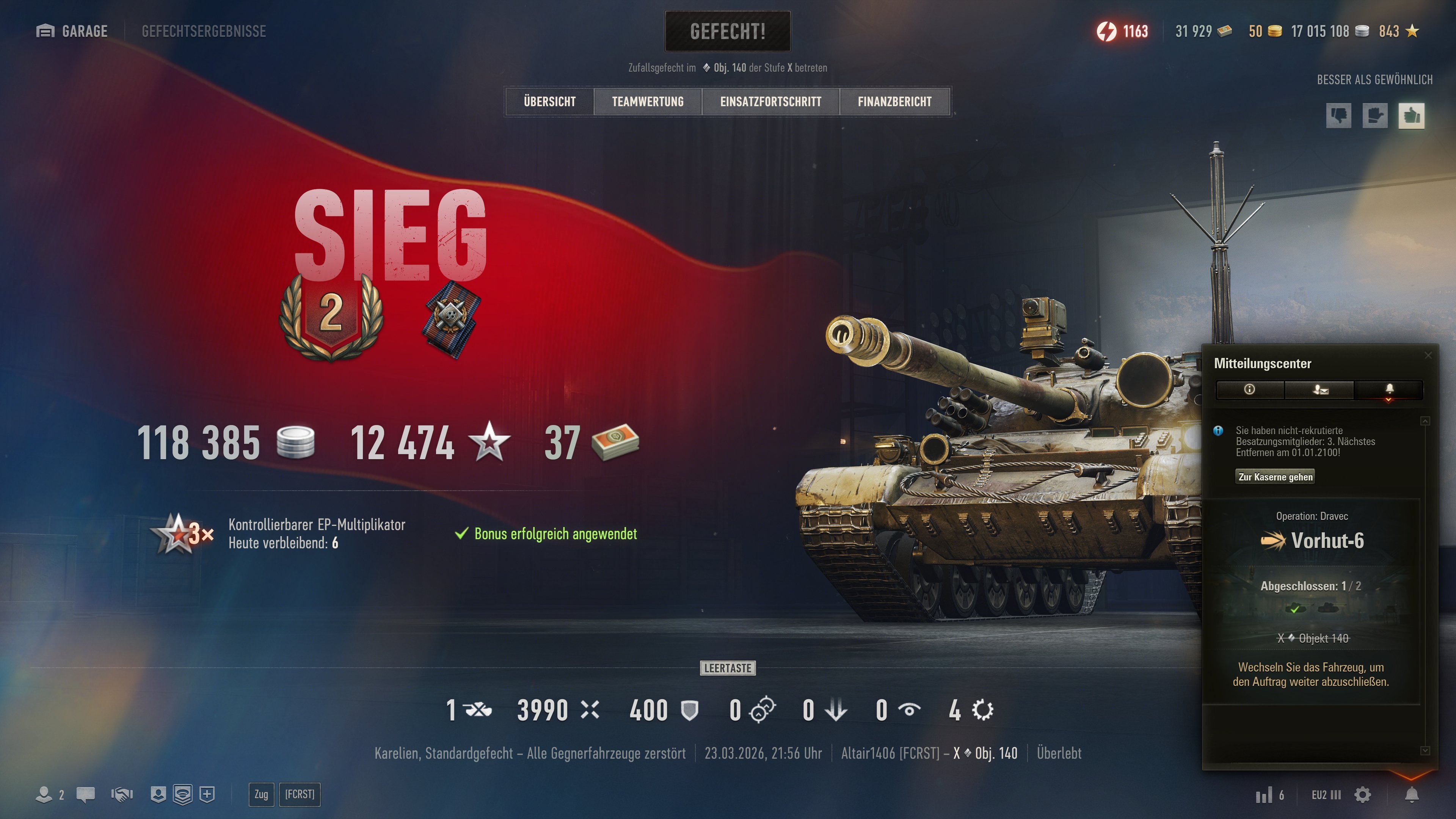Click the thumbs-down battle rating icon
Image resolution: width=1456 pixels, height=819 pixels.
click(1338, 116)
